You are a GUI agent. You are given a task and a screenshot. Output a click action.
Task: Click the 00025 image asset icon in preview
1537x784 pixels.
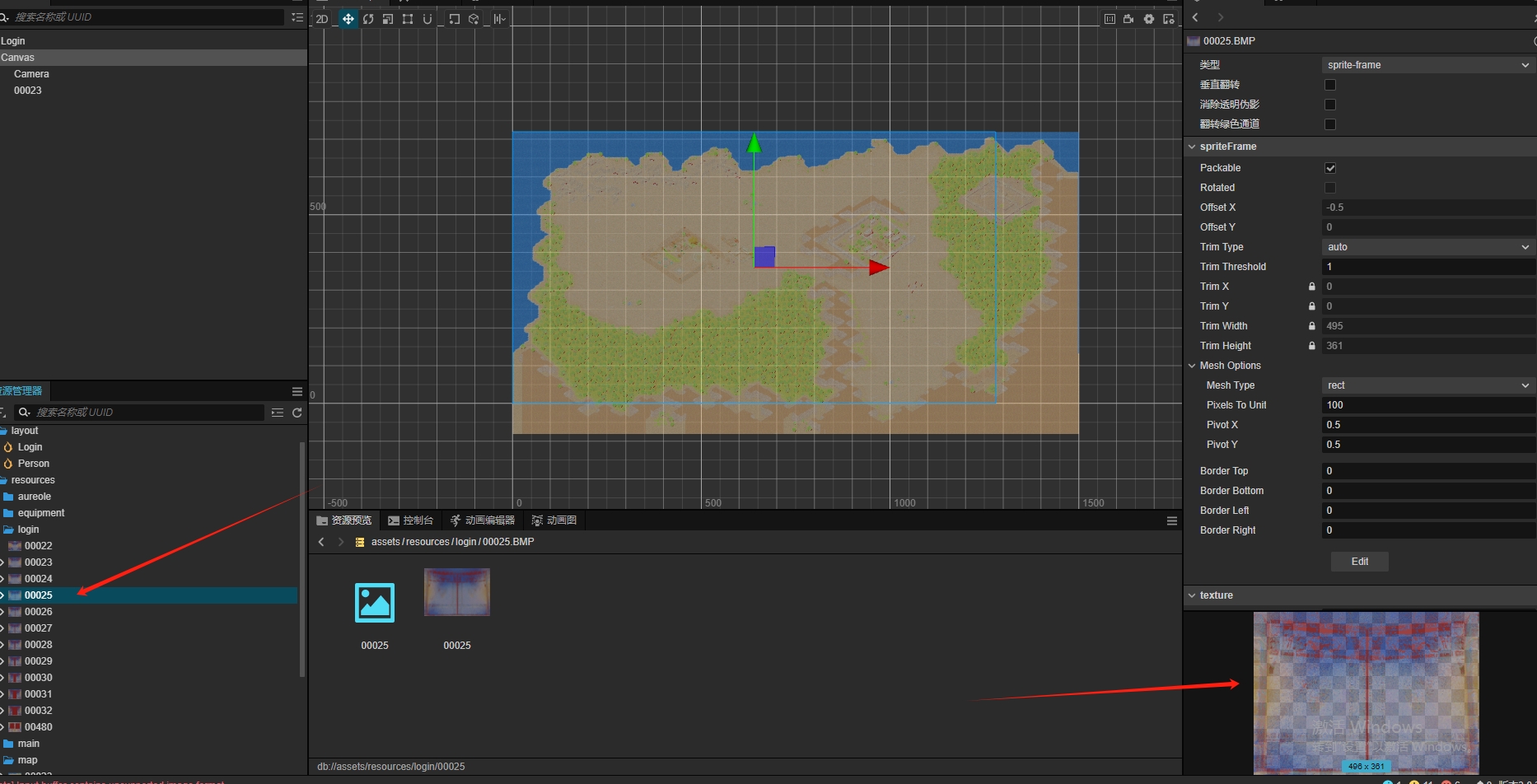coord(375,602)
